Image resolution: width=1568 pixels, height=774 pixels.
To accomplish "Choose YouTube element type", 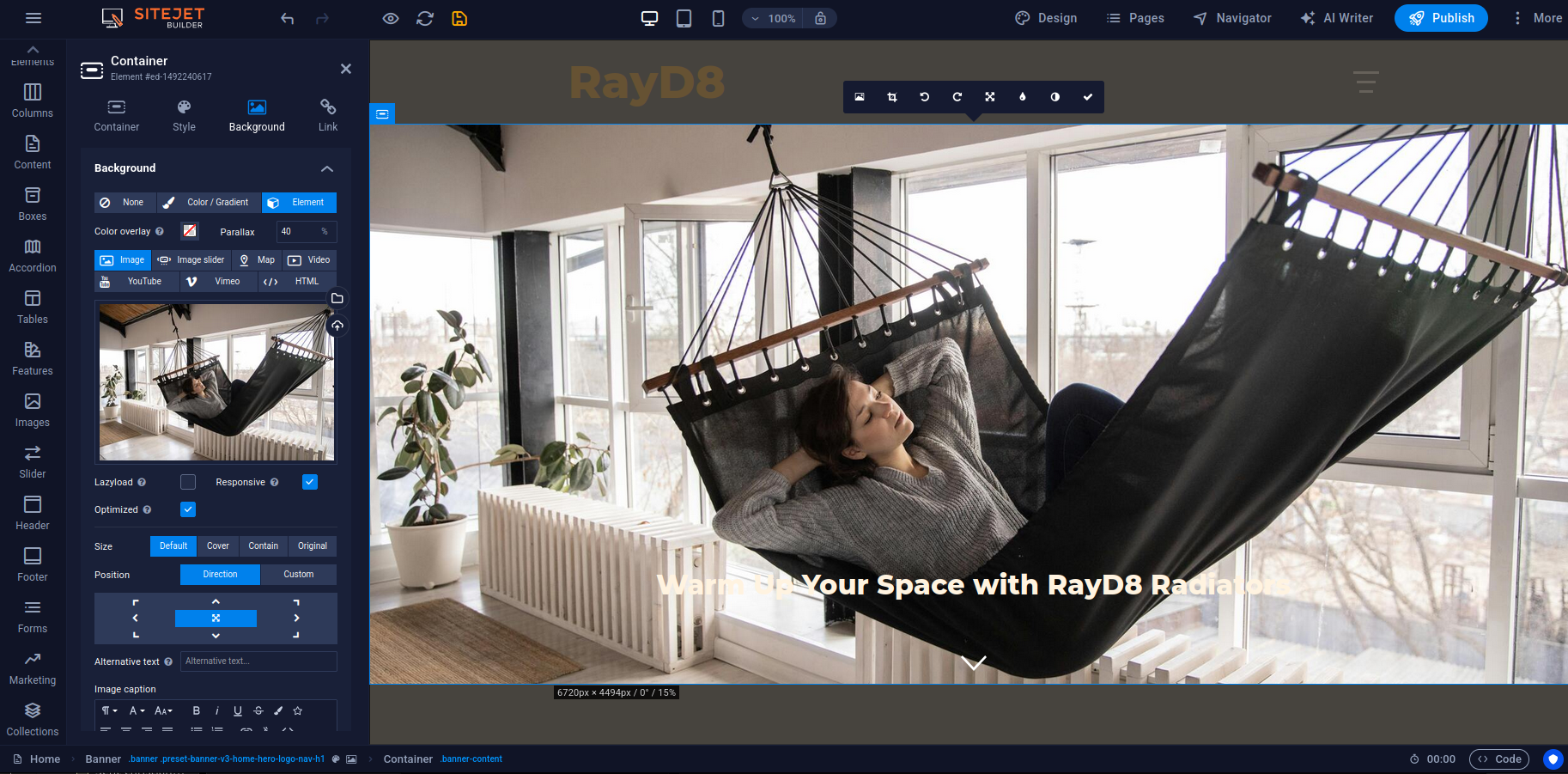I will click(x=137, y=282).
